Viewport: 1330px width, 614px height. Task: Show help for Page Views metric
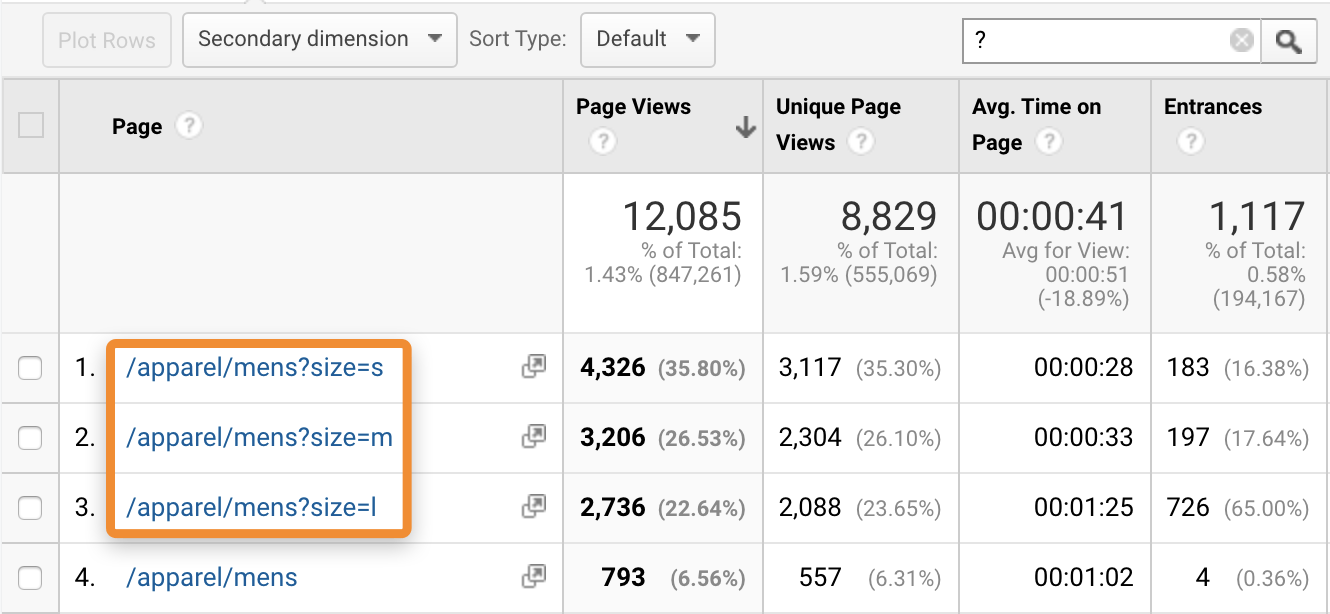(x=601, y=143)
